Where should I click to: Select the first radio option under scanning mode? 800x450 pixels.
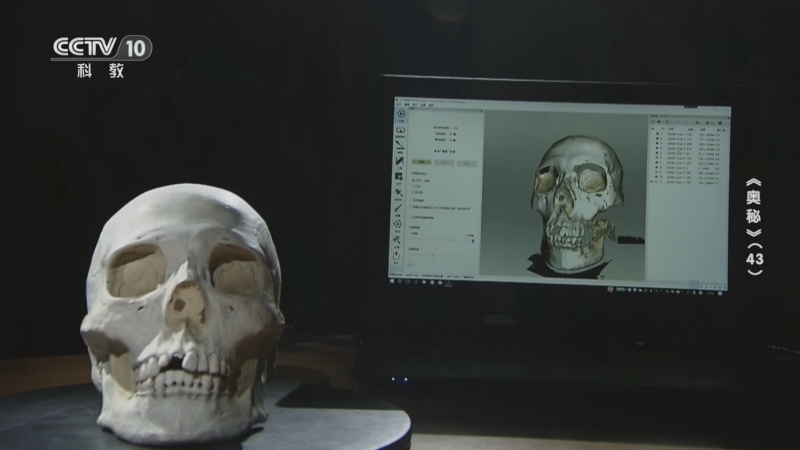coord(413,181)
